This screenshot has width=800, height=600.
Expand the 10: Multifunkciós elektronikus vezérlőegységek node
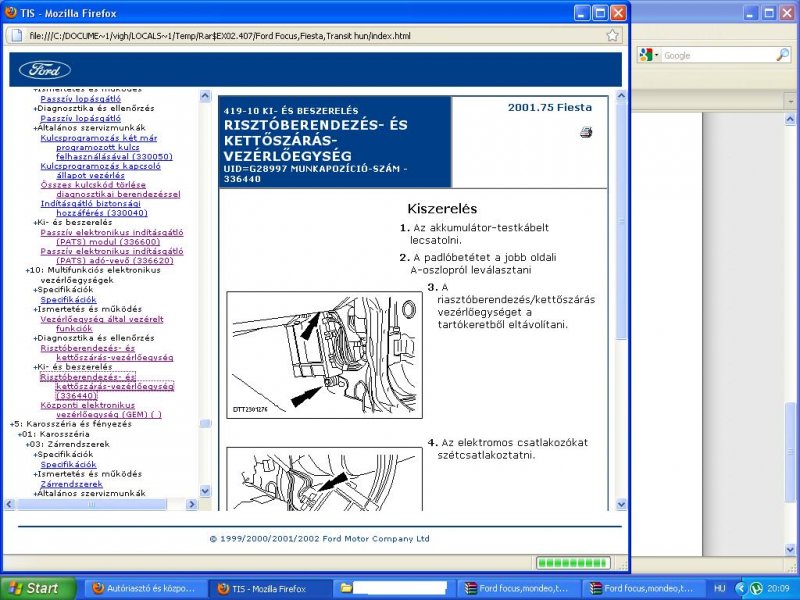[x=28, y=270]
